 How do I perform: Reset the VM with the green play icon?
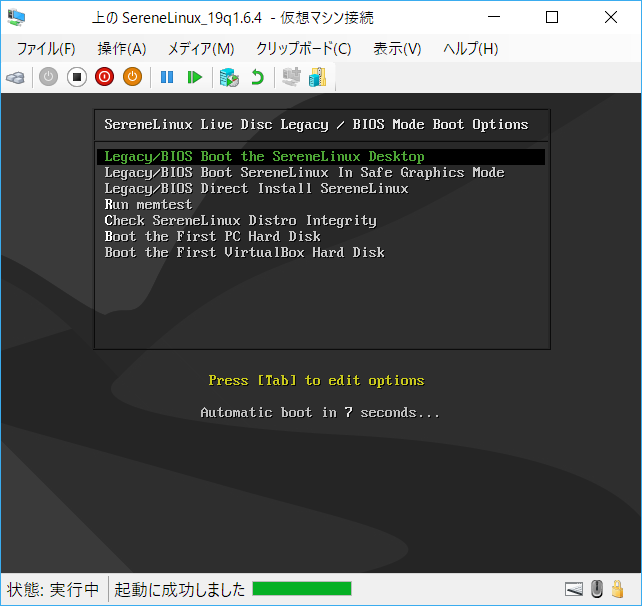tap(195, 77)
